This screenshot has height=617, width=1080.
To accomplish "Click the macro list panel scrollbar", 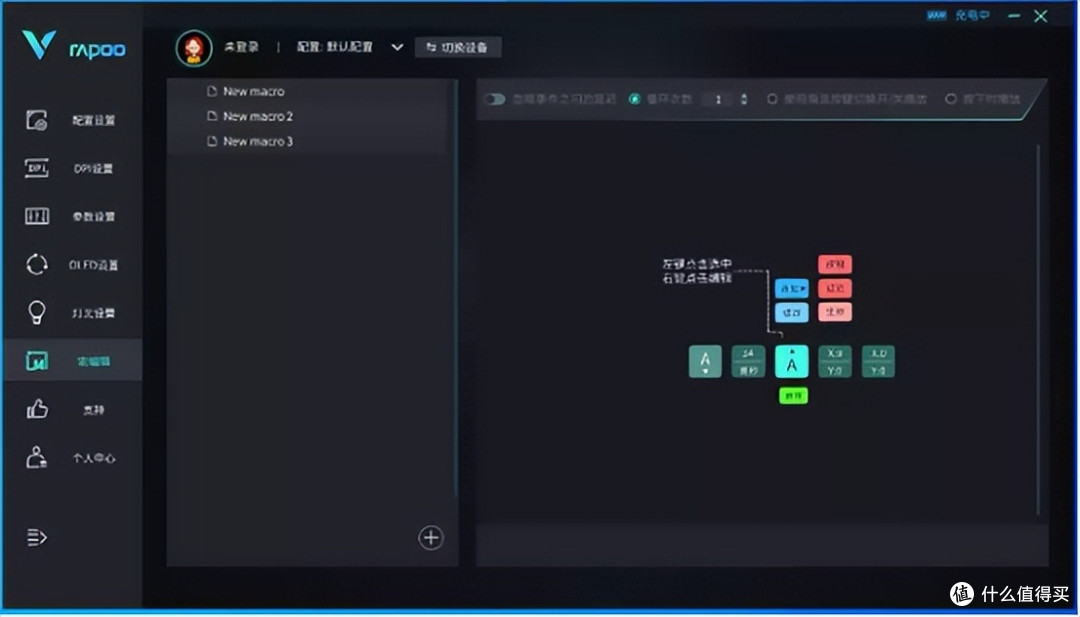I will pos(455,289).
